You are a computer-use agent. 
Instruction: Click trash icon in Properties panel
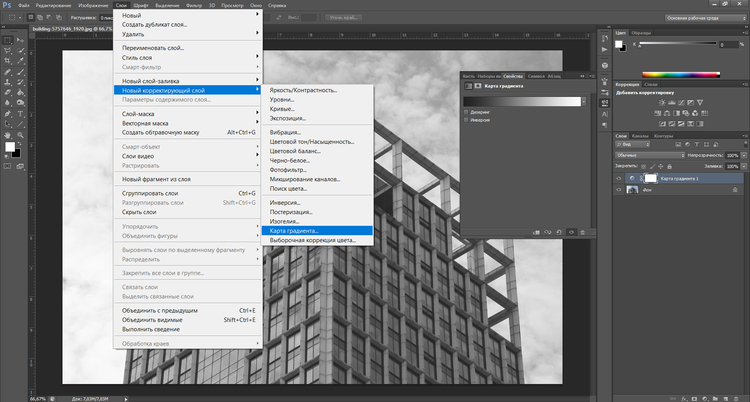coord(585,232)
